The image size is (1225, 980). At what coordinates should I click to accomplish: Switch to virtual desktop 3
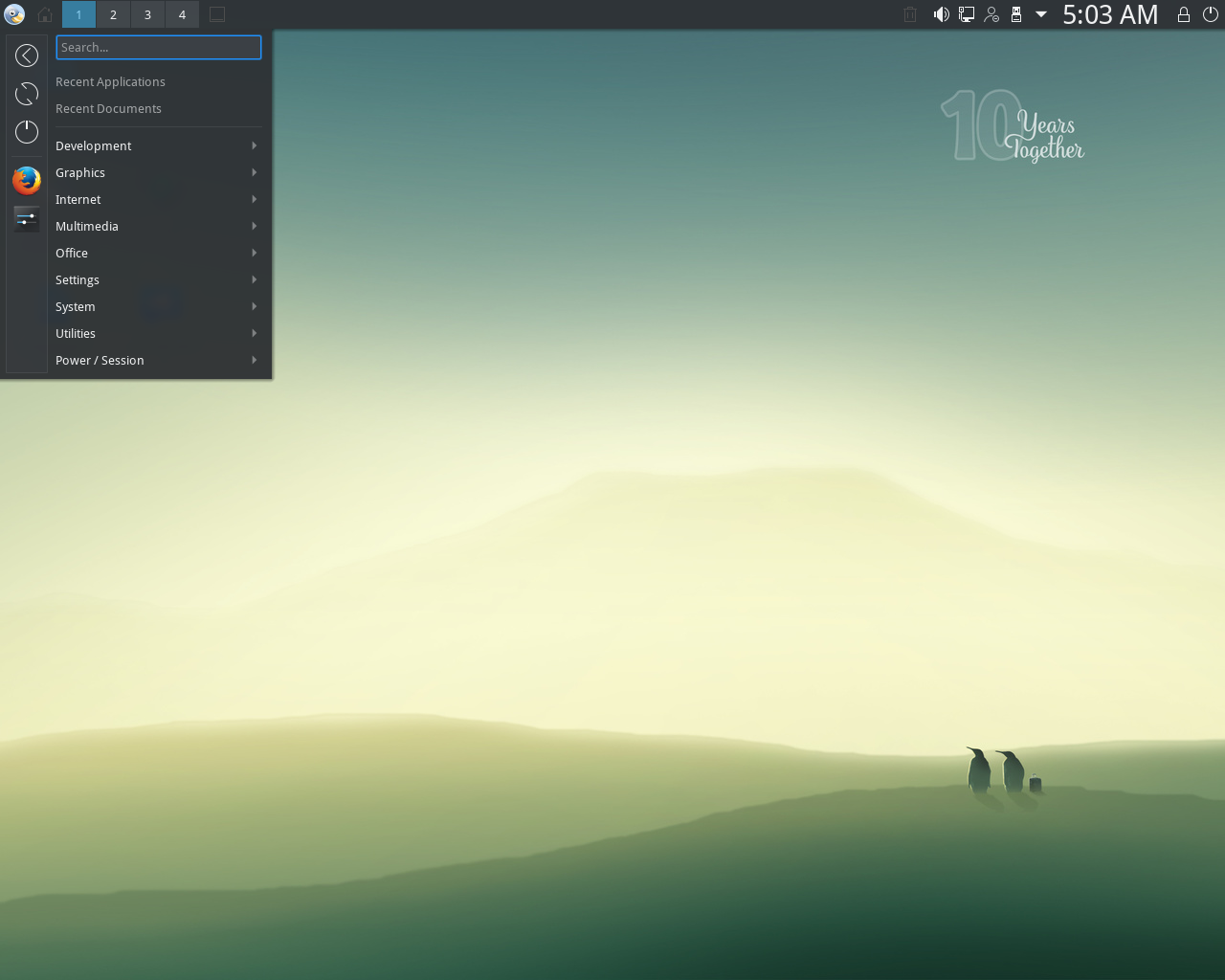[x=147, y=14]
